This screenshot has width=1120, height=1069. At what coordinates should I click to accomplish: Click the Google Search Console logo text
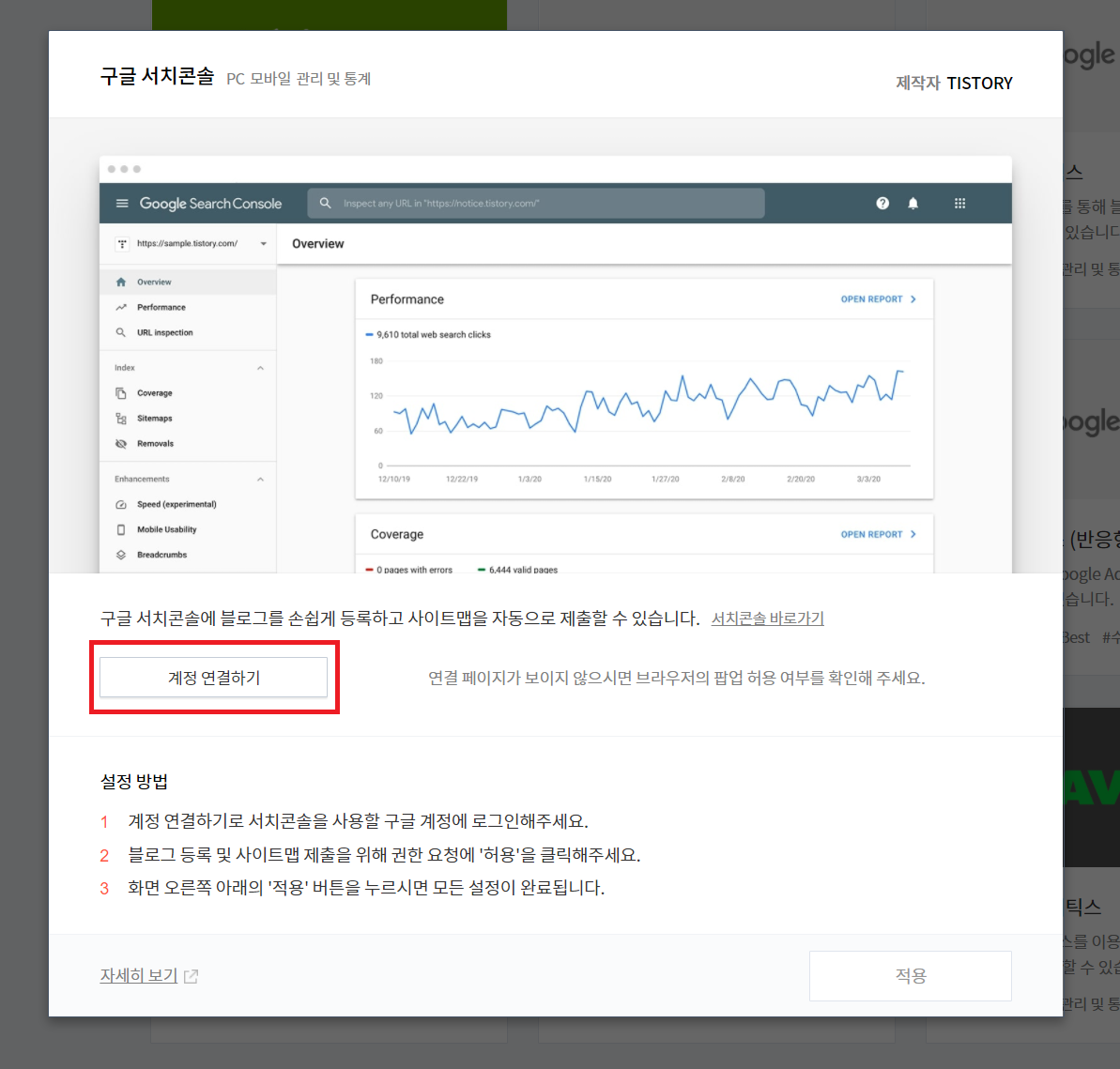[210, 204]
